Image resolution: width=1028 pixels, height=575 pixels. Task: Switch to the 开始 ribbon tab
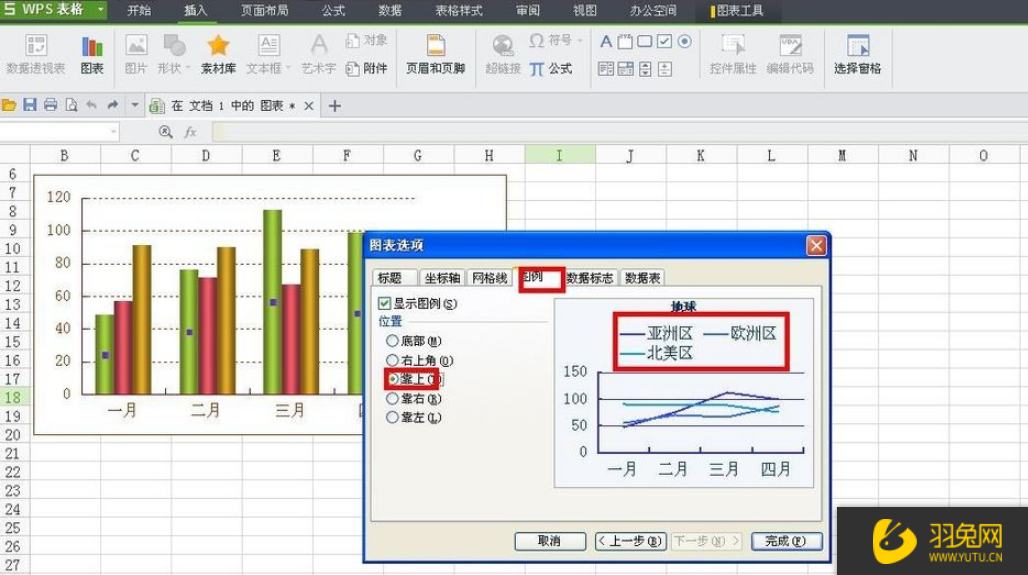tap(139, 10)
